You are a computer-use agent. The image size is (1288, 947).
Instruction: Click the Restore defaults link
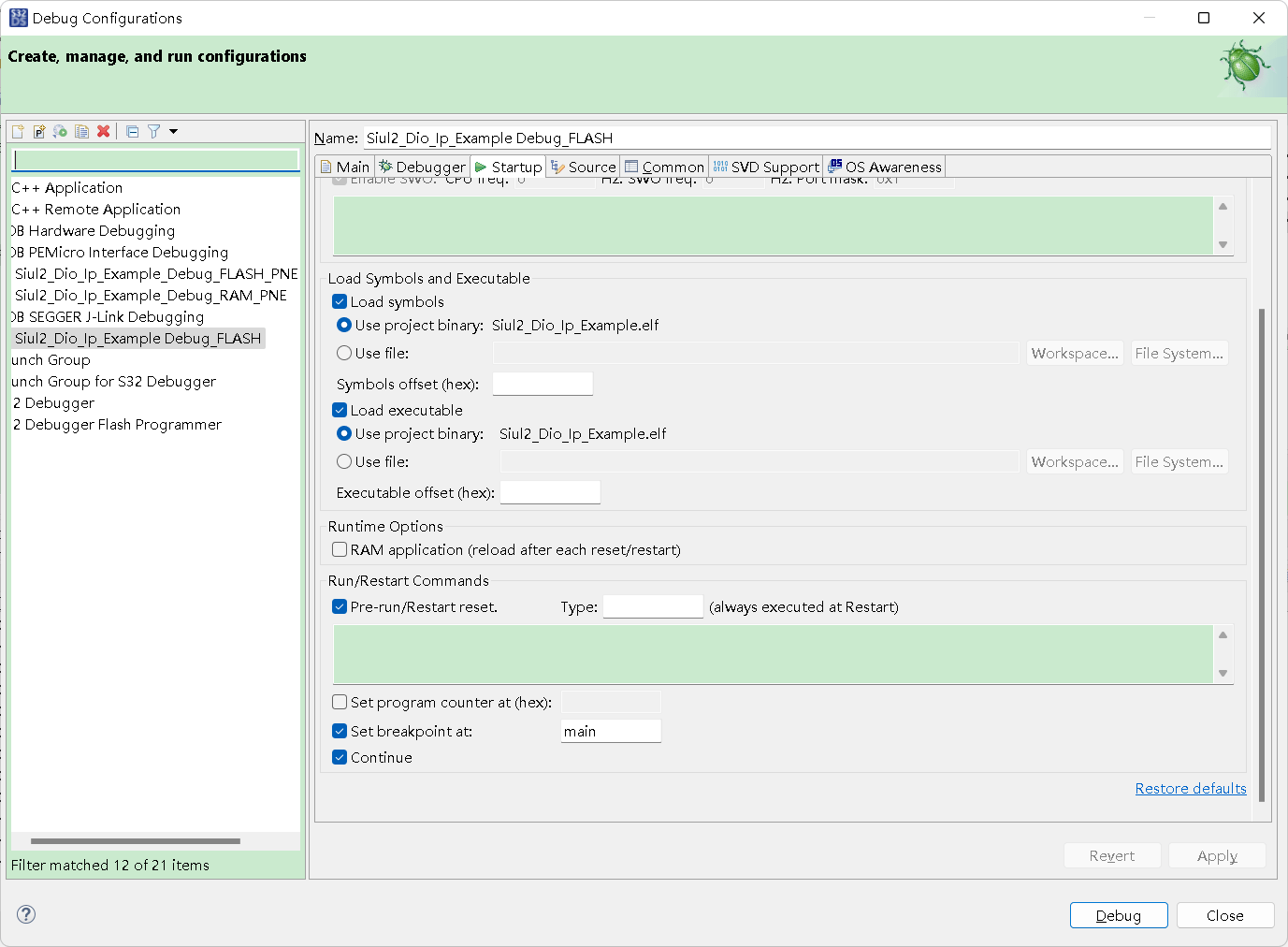(x=1191, y=788)
